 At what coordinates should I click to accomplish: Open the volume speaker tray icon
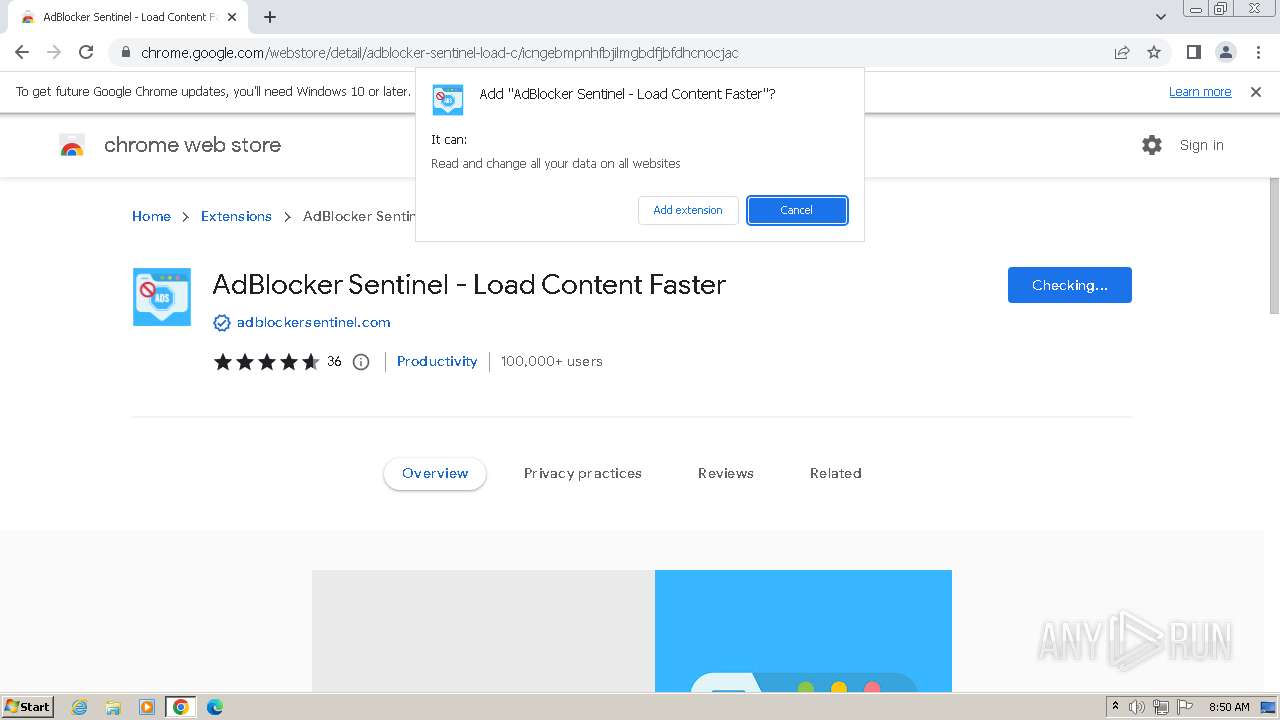click(1137, 707)
